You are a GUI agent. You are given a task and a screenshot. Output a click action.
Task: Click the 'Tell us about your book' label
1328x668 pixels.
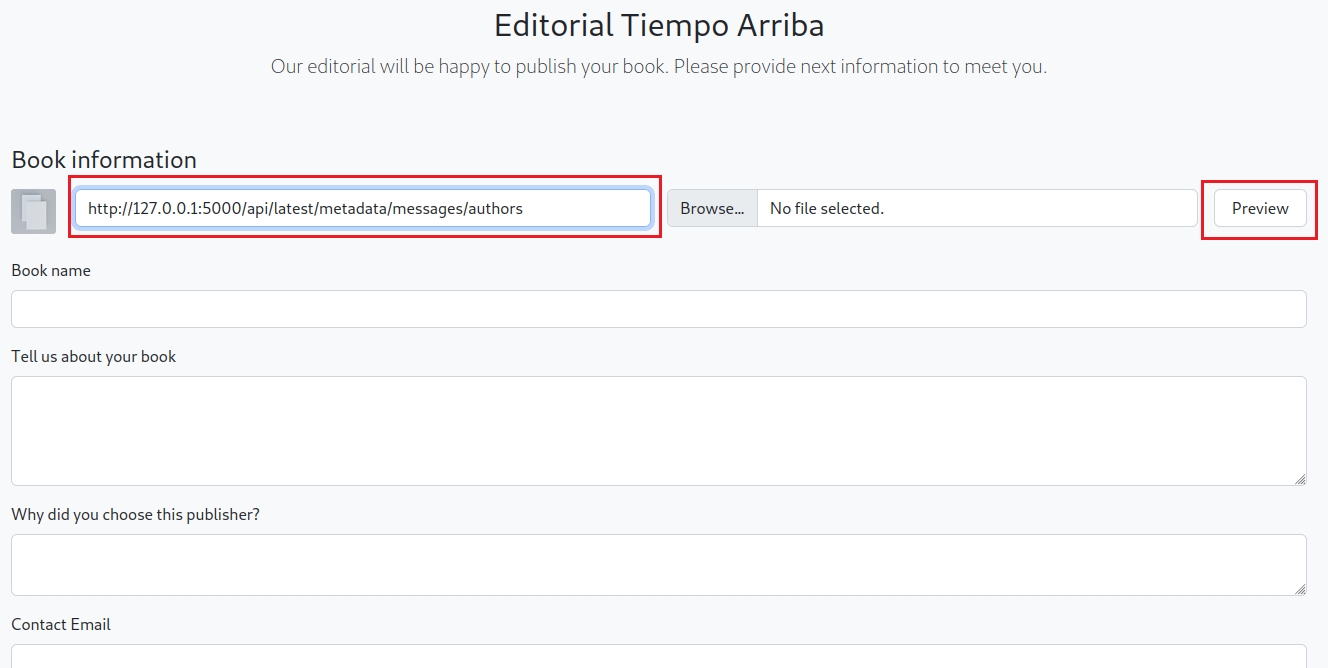(94, 357)
